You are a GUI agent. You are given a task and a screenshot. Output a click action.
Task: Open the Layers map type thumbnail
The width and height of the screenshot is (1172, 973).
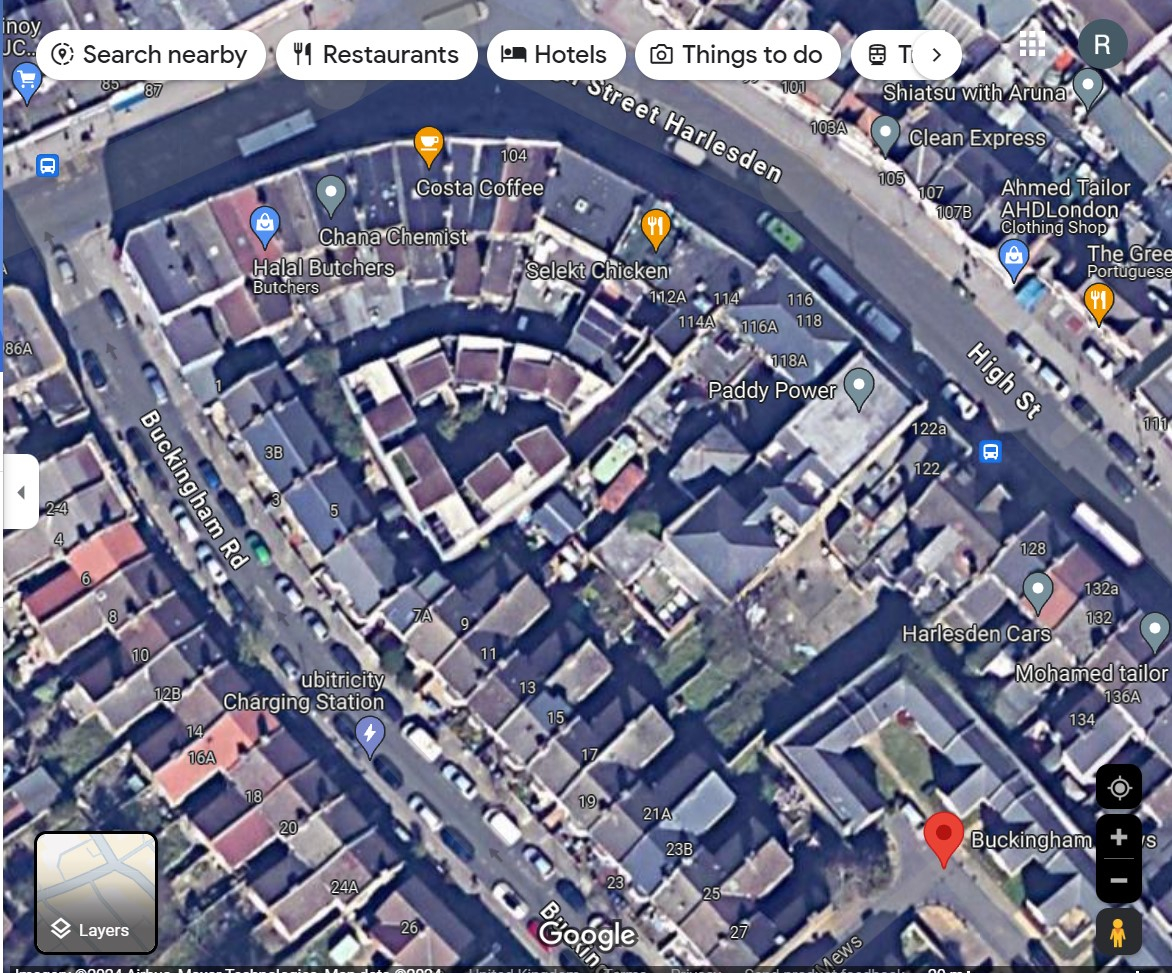(96, 893)
